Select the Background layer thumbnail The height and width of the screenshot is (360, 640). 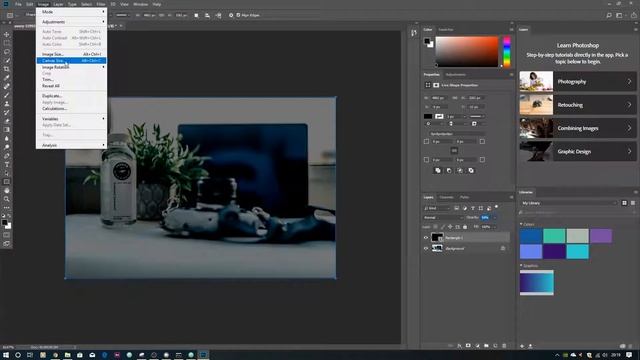pos(437,248)
